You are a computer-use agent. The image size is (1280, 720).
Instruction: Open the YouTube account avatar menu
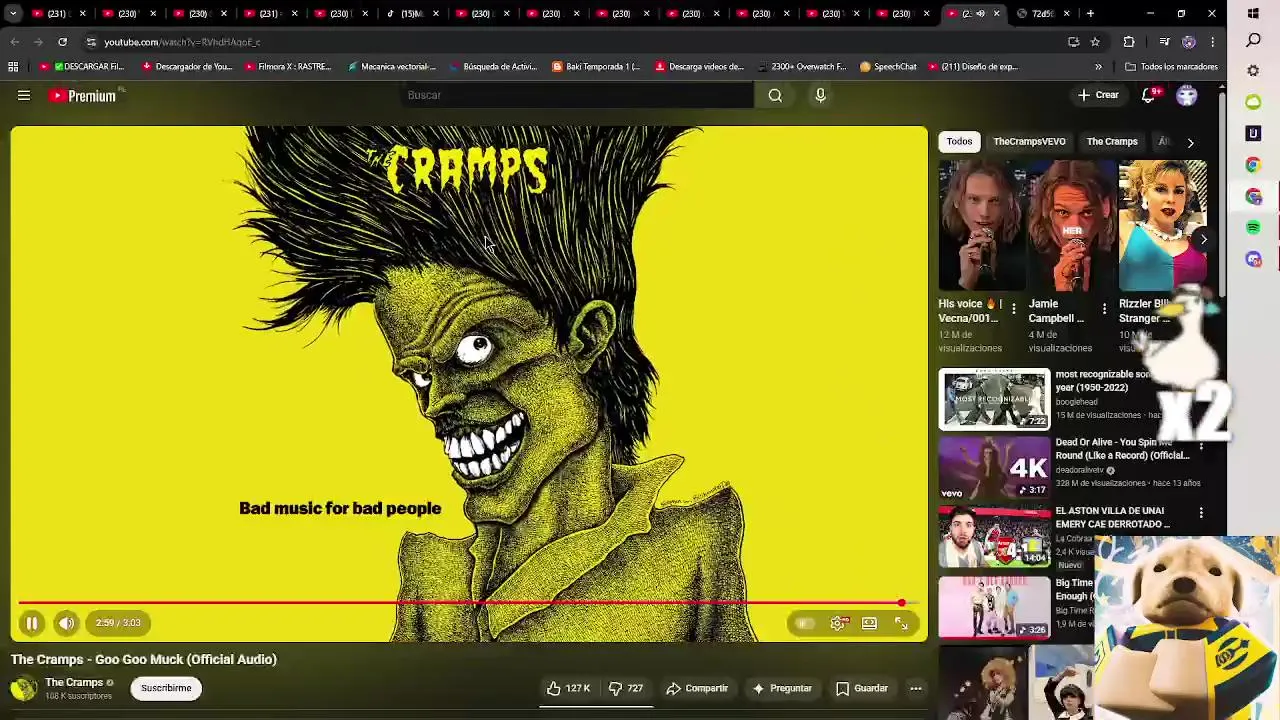pyautogui.click(x=1186, y=95)
